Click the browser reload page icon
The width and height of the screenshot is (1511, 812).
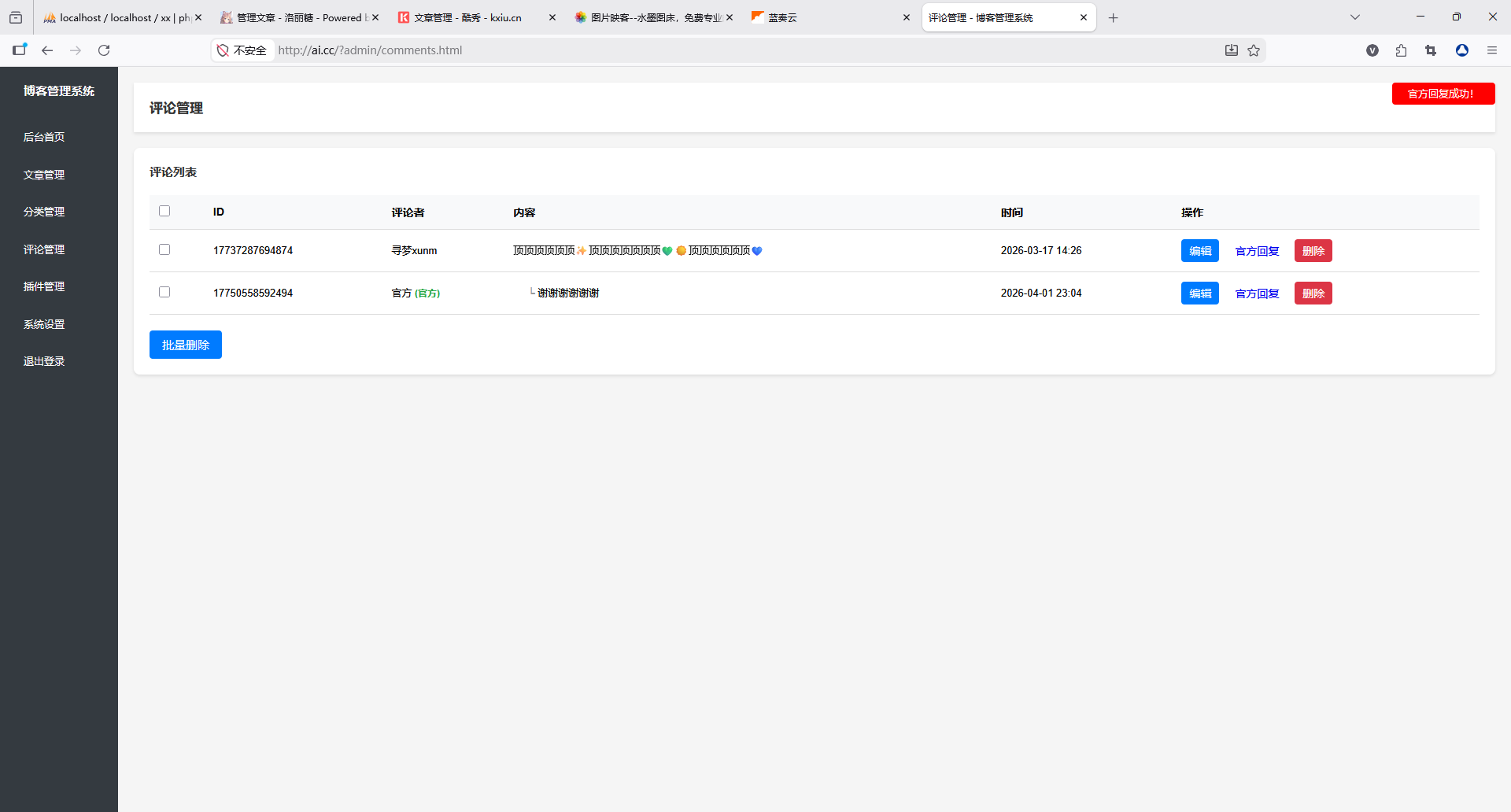(104, 50)
